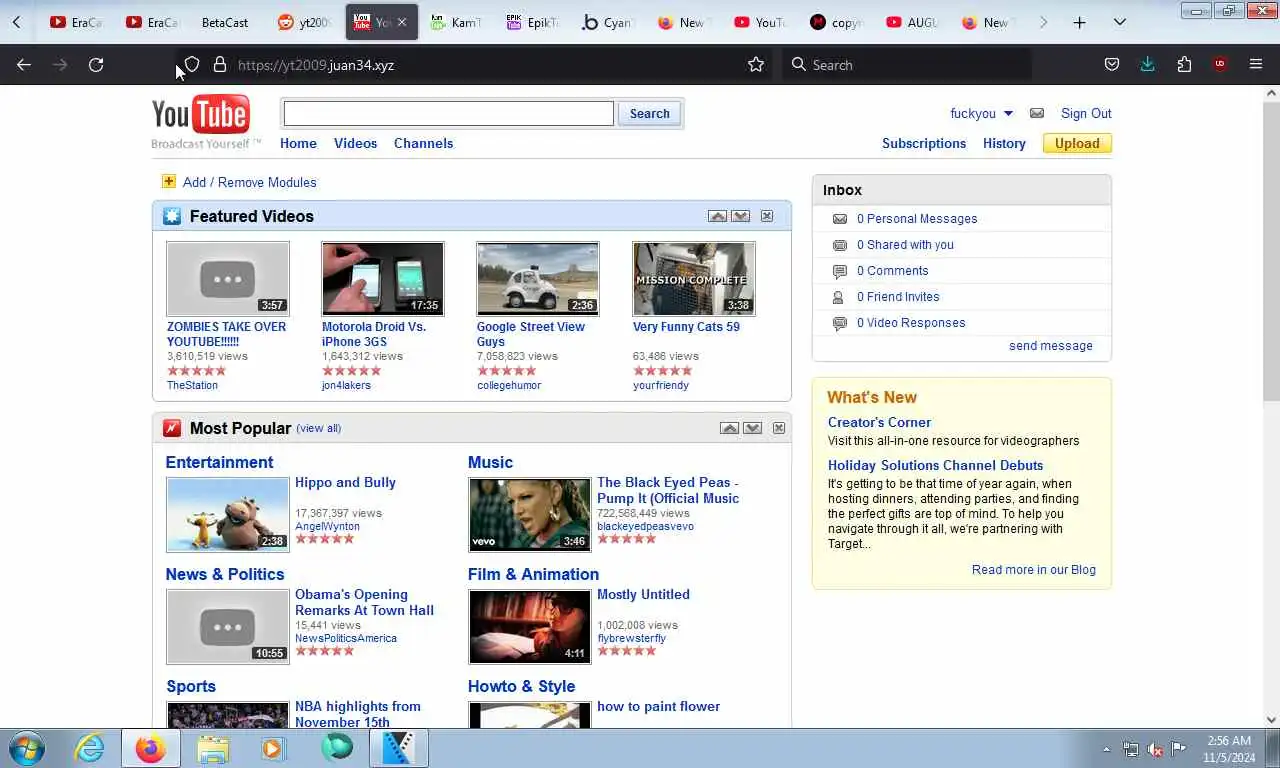Open Windows Explorer folder in taskbar

[213, 748]
